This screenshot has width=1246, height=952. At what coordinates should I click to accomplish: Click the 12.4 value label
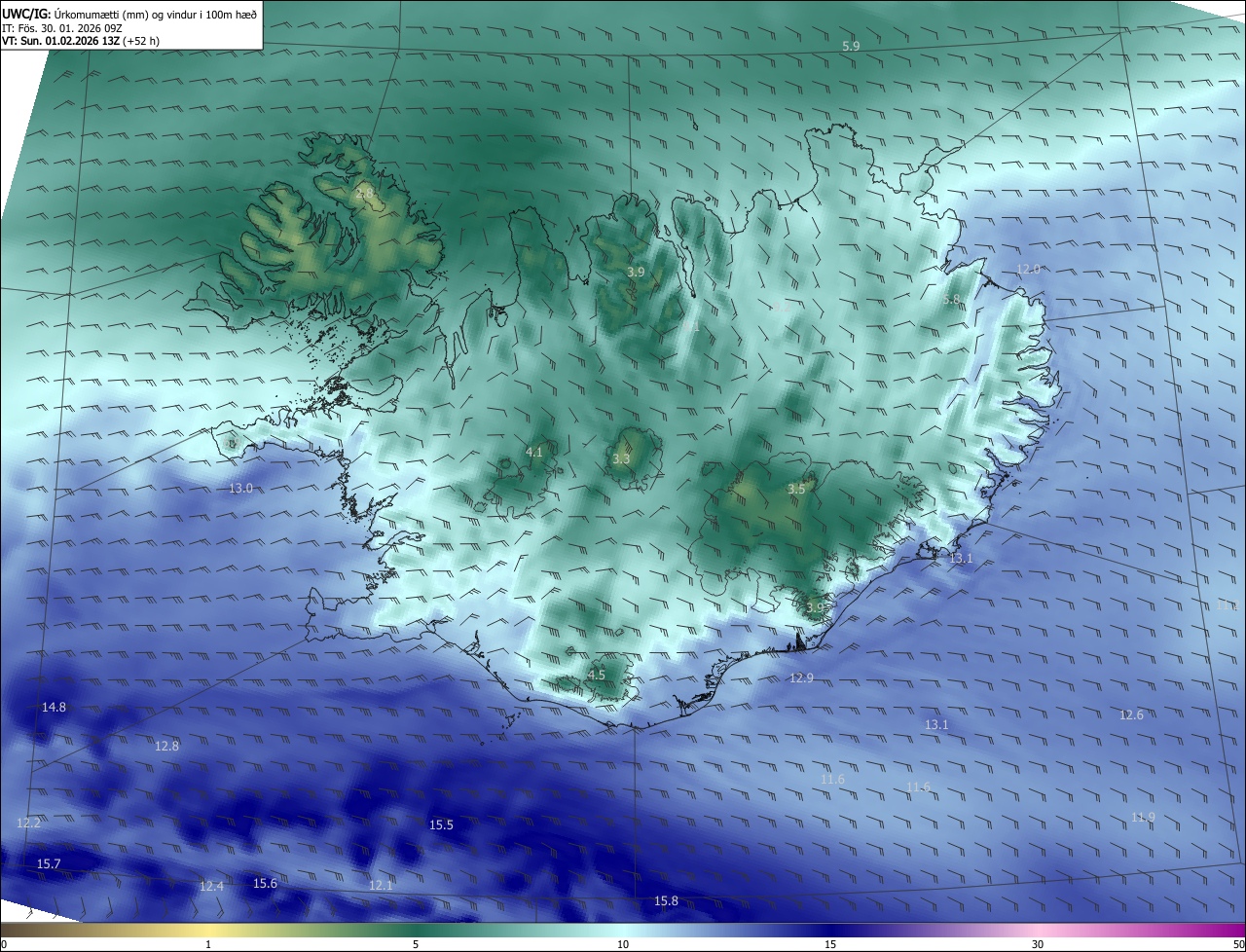click(x=211, y=886)
